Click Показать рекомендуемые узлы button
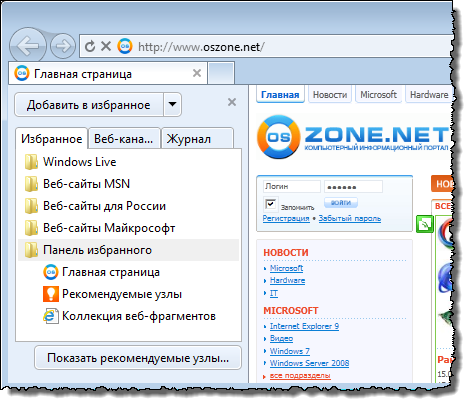Screen dimensions: 472x406 [138, 358]
